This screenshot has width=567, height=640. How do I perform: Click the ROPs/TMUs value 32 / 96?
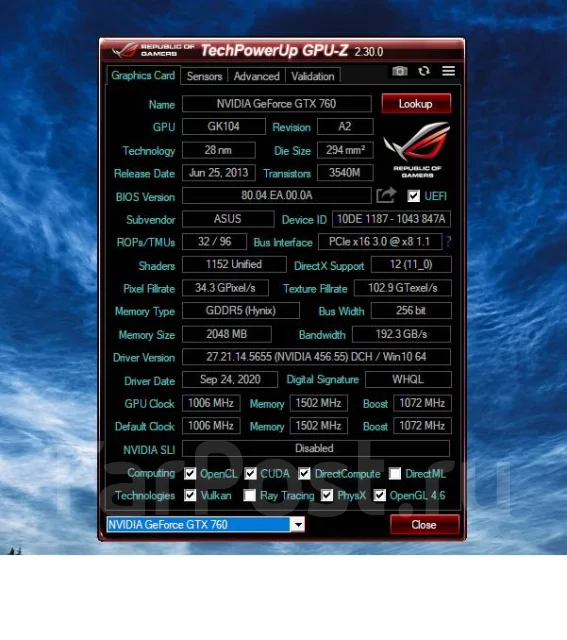(x=214, y=242)
